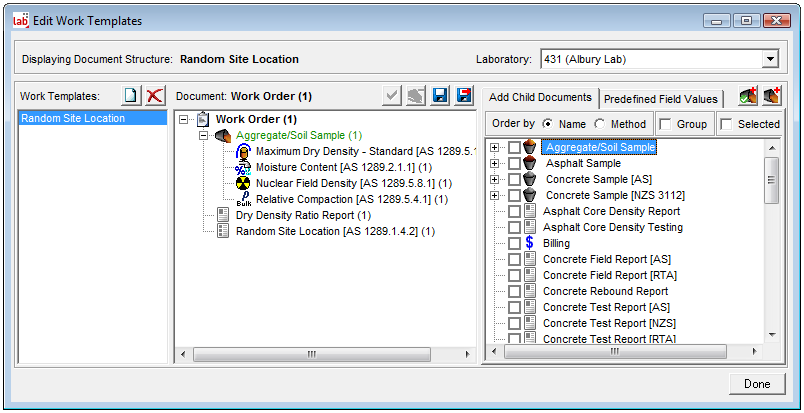Click the new work template icon
This screenshot has width=804, height=413.
coord(131,95)
